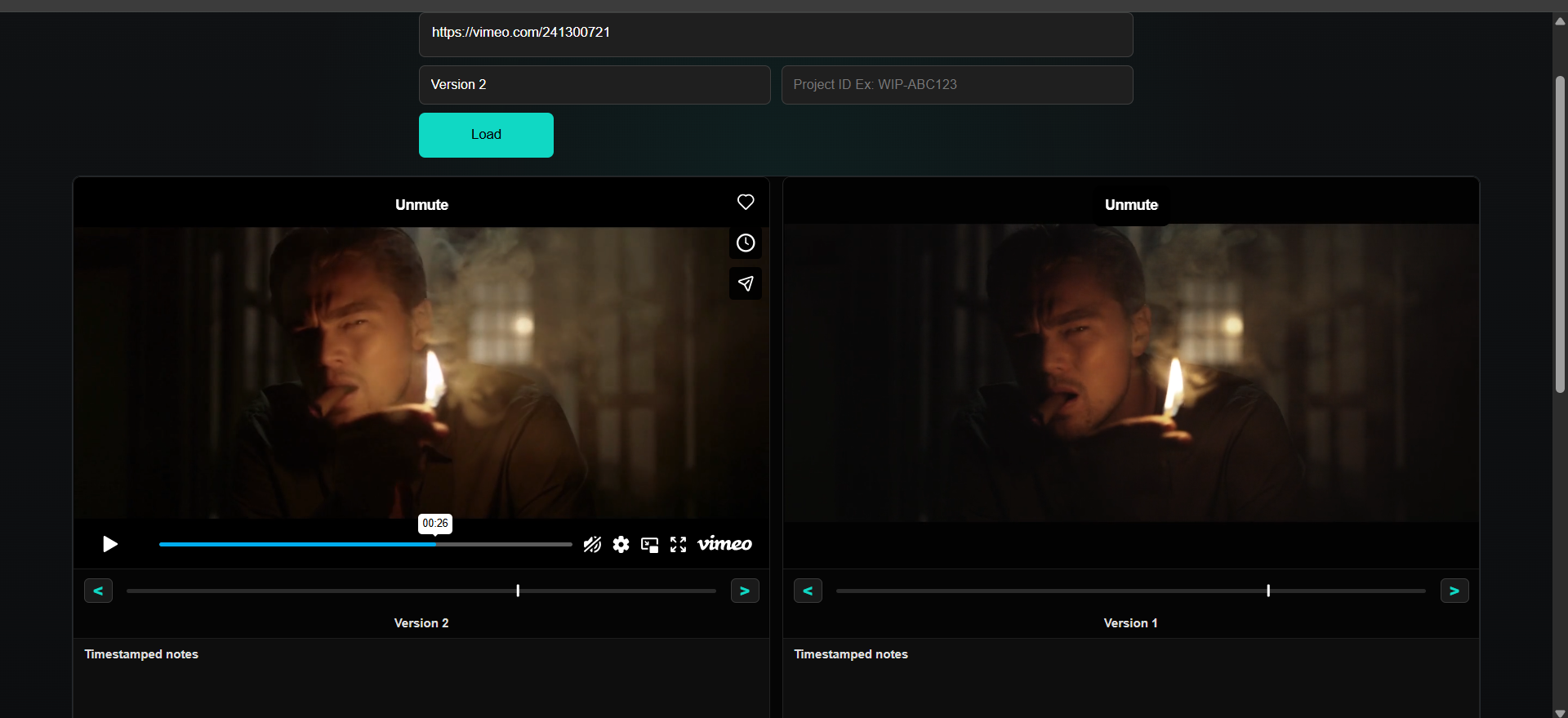
Task: Unmute the Version 1 video
Action: click(1131, 205)
